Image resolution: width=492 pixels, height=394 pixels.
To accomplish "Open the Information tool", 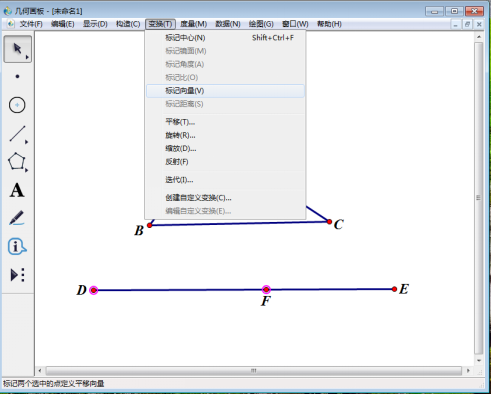I will coord(17,247).
